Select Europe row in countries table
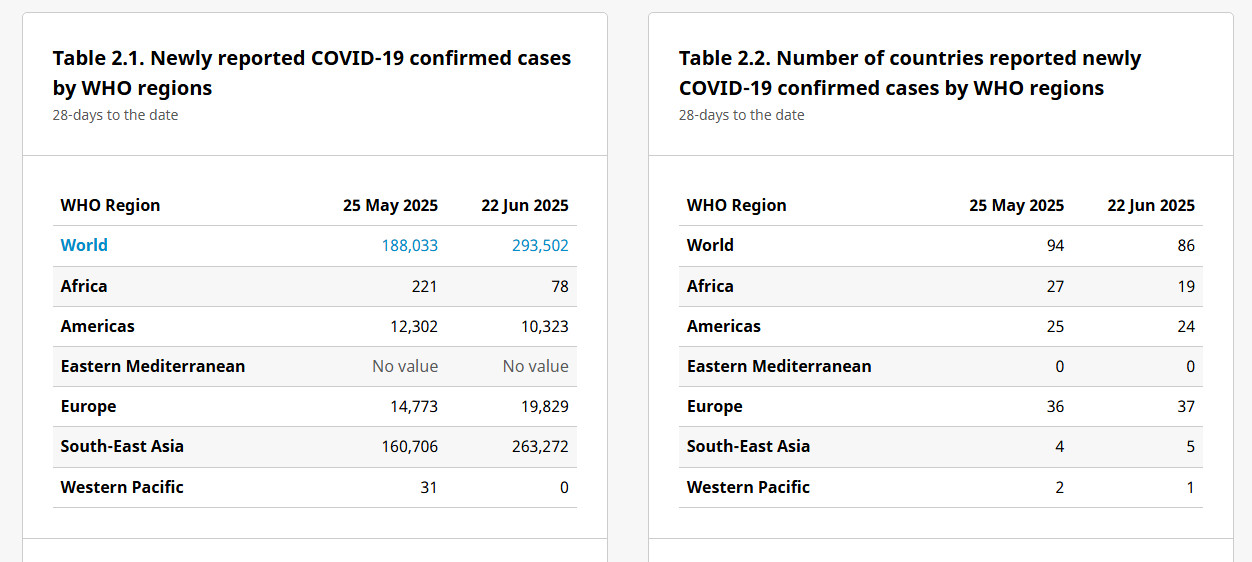Image resolution: width=1252 pixels, height=562 pixels. pyautogui.click(x=941, y=406)
